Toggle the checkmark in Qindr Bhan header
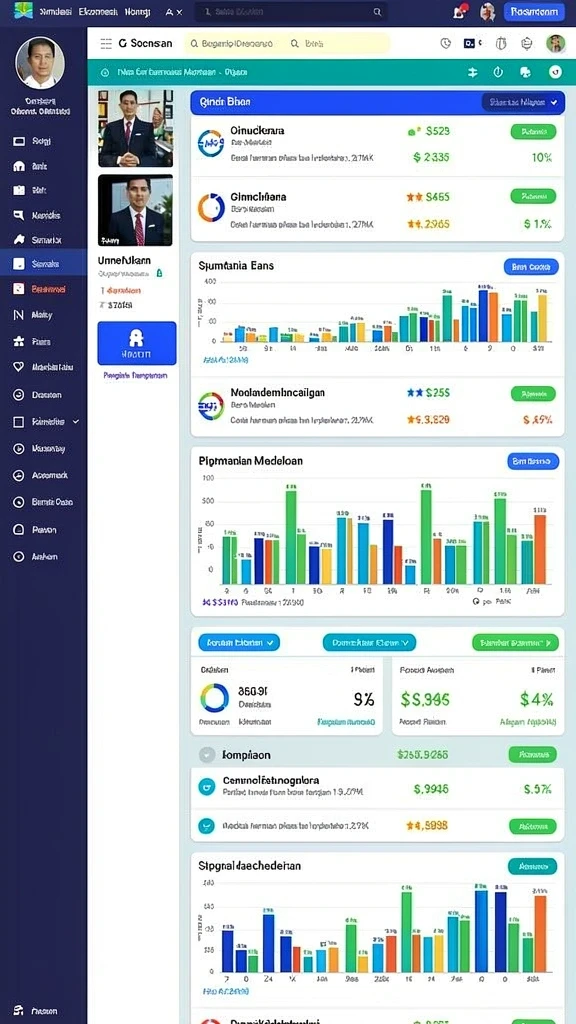This screenshot has width=576, height=1024. 554,103
